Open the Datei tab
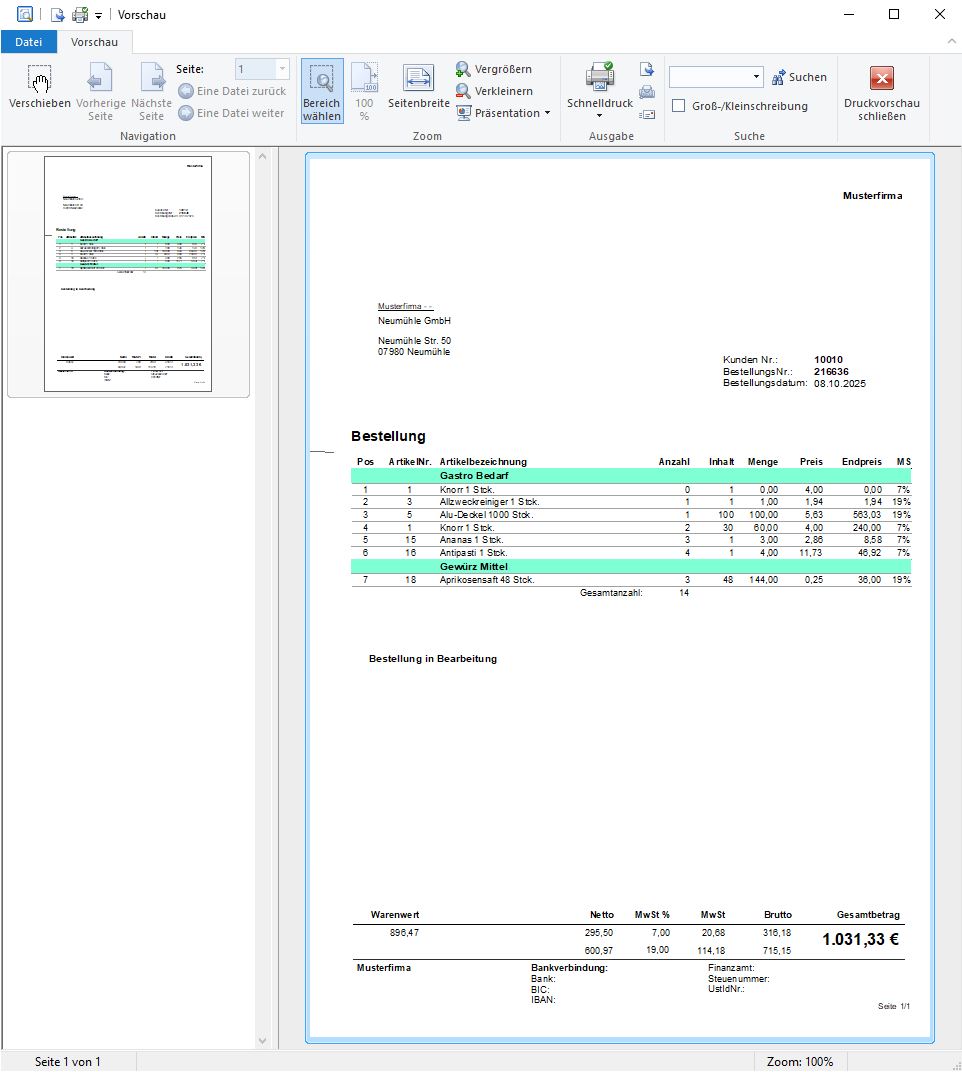Viewport: 962px width, 1072px height. point(29,42)
